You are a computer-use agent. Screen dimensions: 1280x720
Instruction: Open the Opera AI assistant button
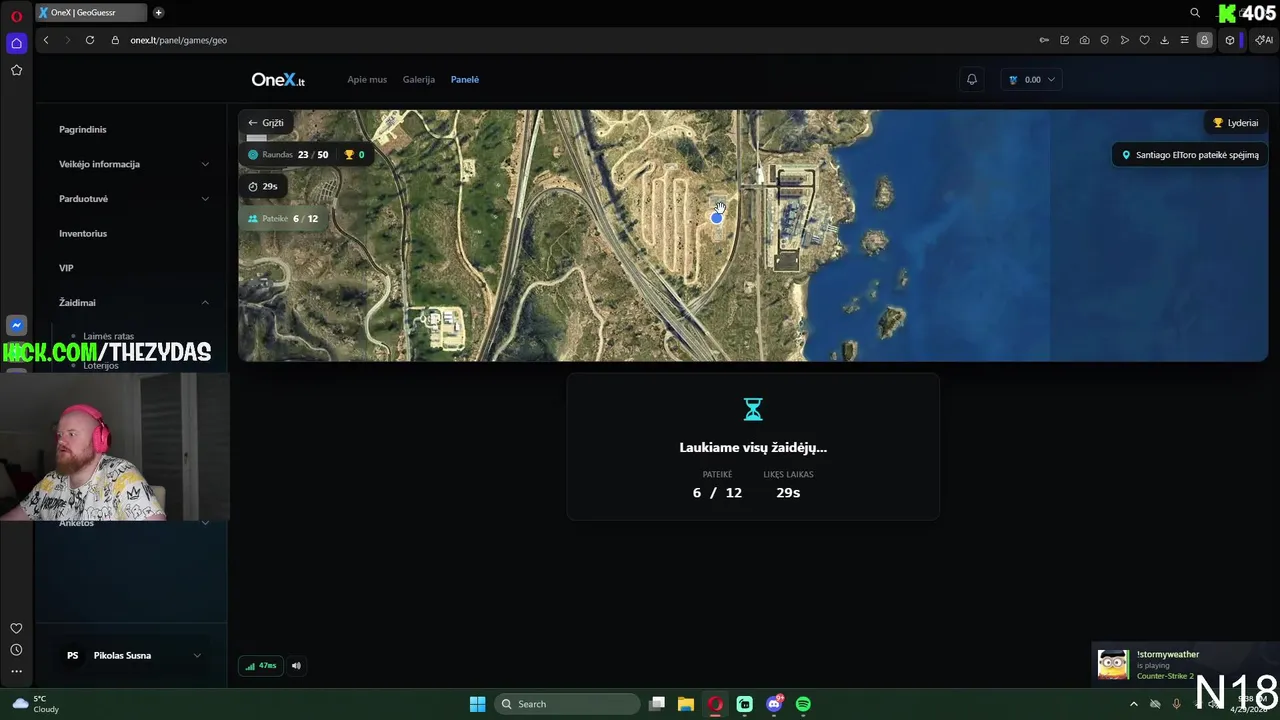(x=1264, y=40)
